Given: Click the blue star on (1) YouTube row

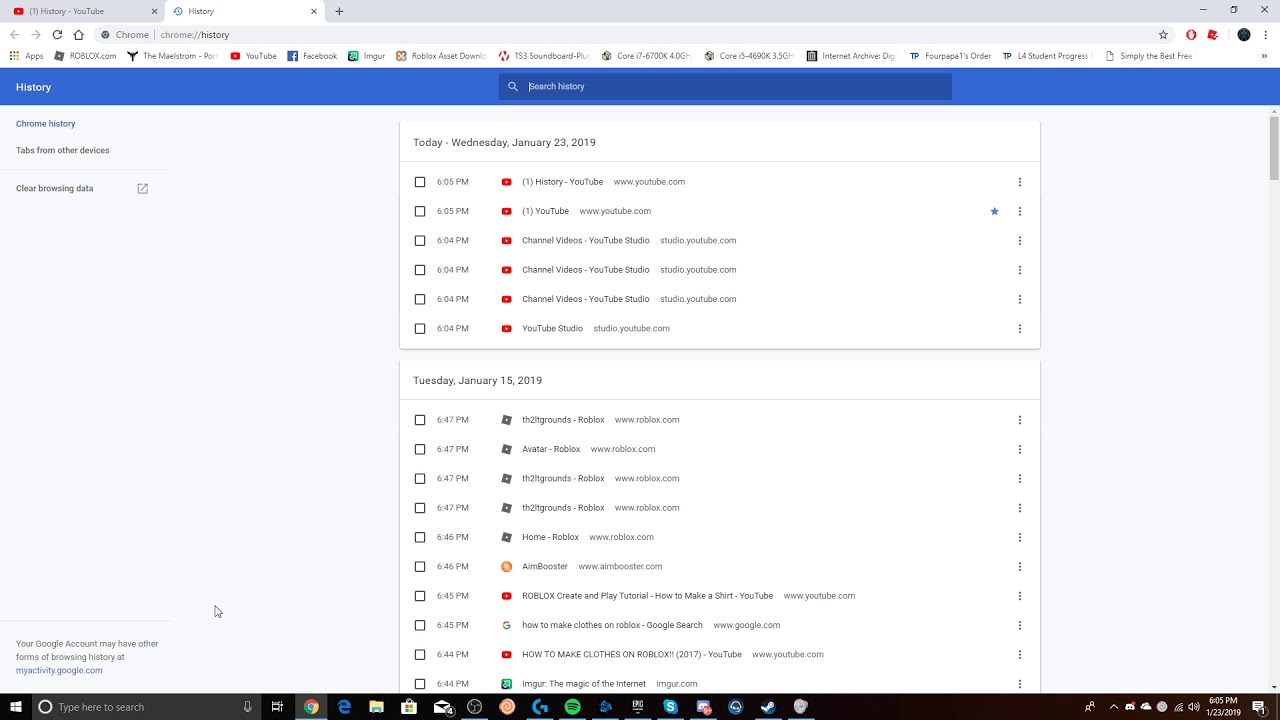Looking at the screenshot, I should [994, 211].
